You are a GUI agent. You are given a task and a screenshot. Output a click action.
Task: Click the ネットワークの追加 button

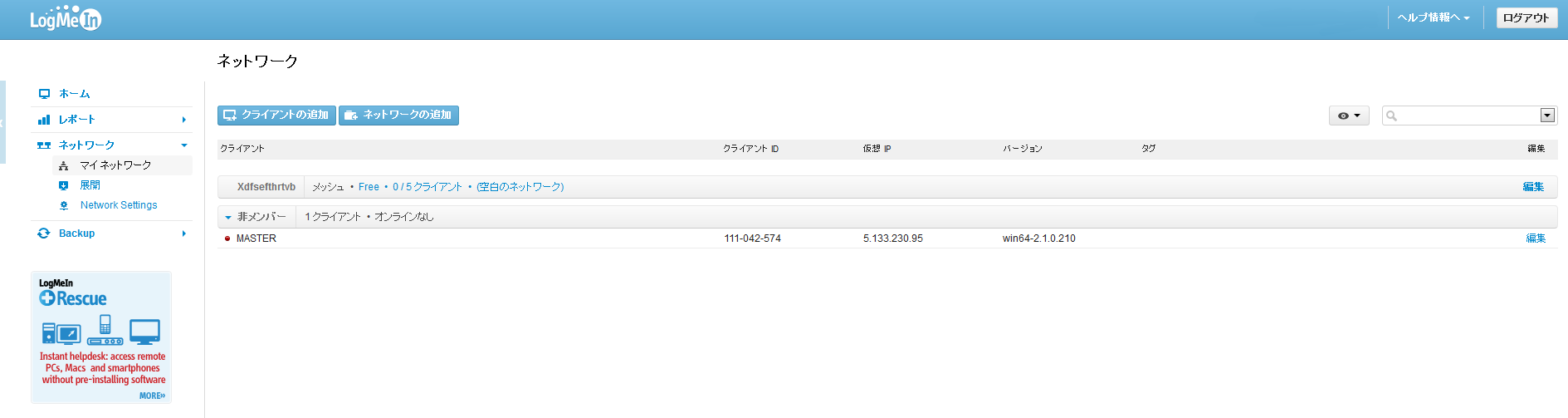pos(398,116)
